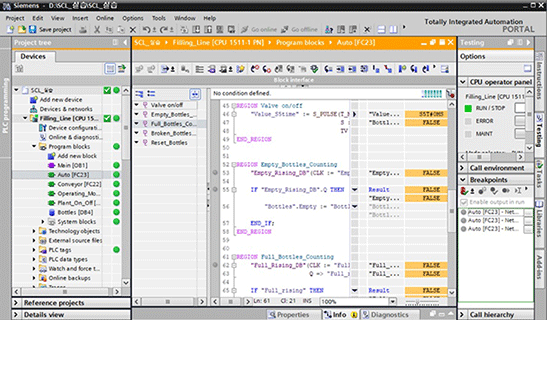
Task: Expand the Reference projects pane
Action: click(16, 303)
